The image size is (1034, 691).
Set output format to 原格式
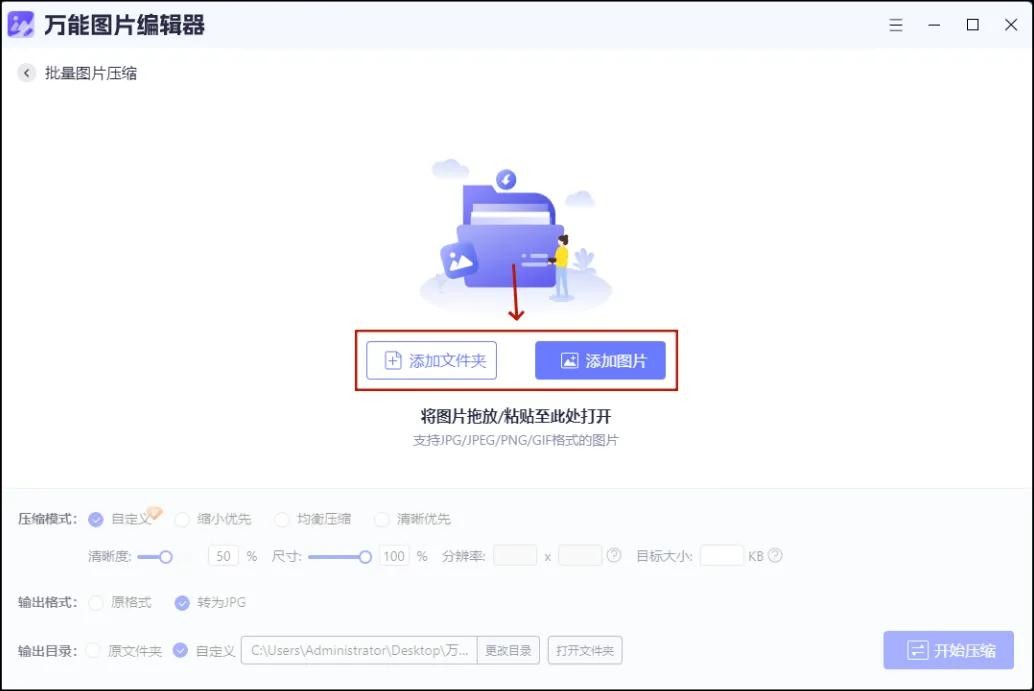point(96,603)
